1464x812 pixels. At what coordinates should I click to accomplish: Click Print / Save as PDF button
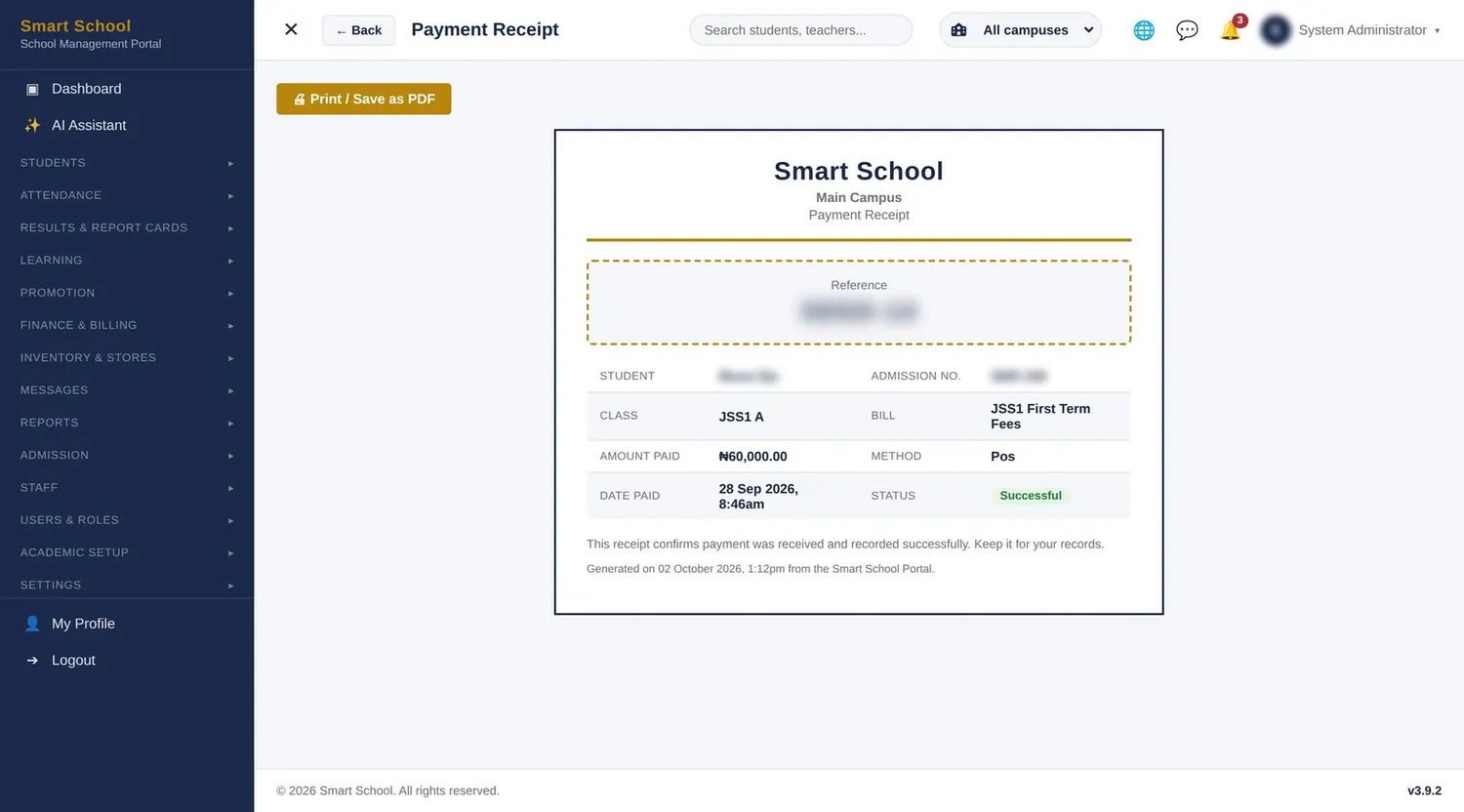pos(363,99)
